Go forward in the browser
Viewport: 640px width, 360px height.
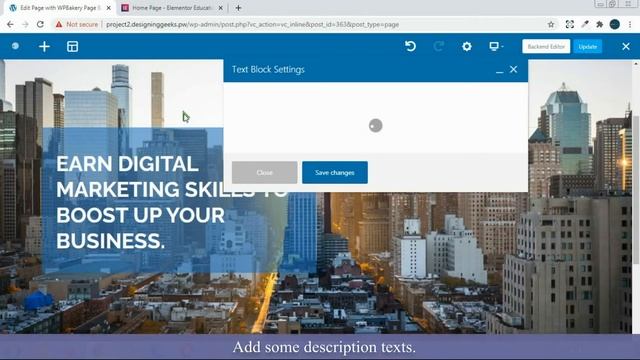pyautogui.click(x=25, y=24)
